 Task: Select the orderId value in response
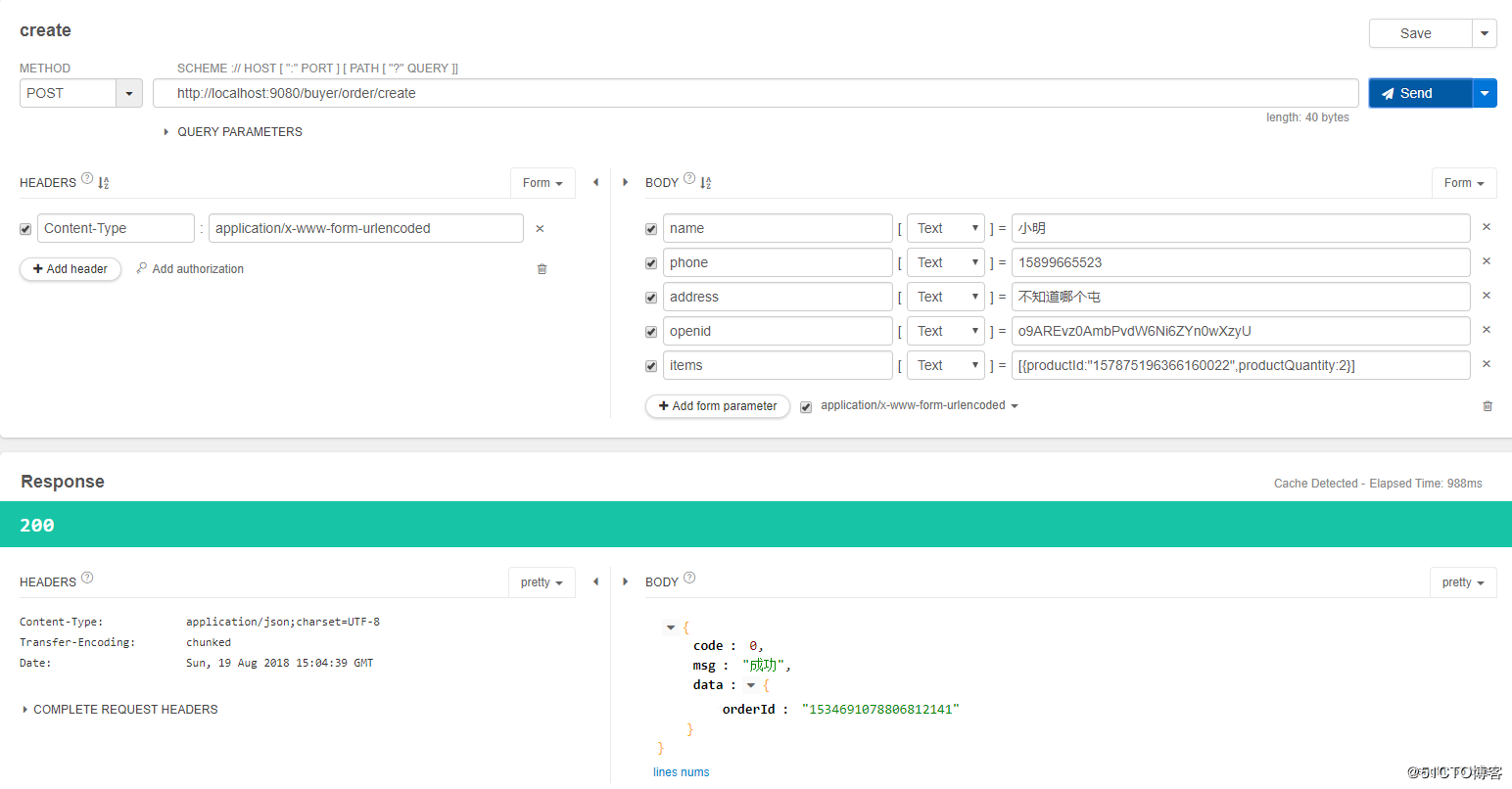(x=880, y=710)
